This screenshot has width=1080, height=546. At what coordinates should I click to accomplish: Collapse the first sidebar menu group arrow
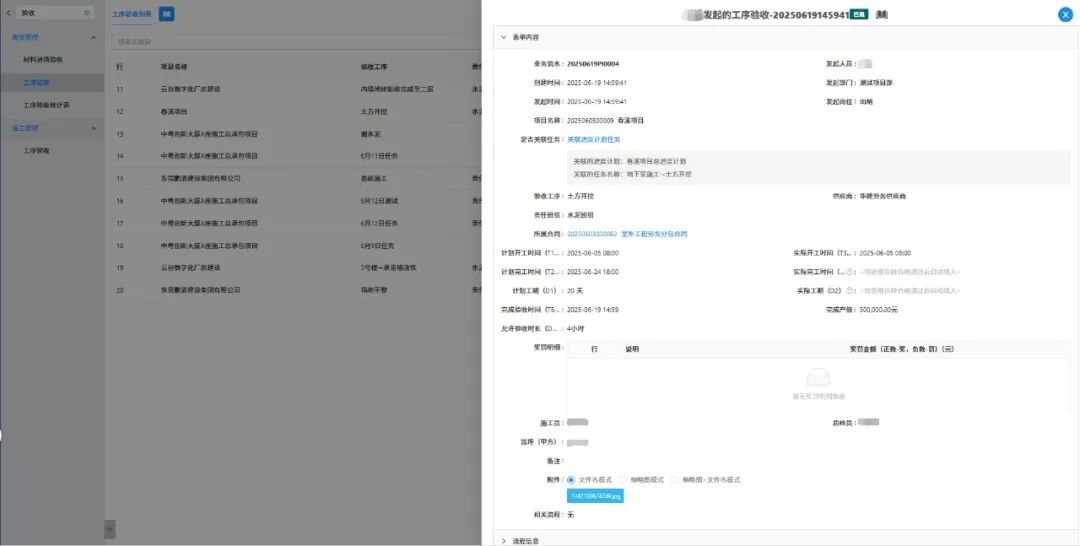pos(94,37)
